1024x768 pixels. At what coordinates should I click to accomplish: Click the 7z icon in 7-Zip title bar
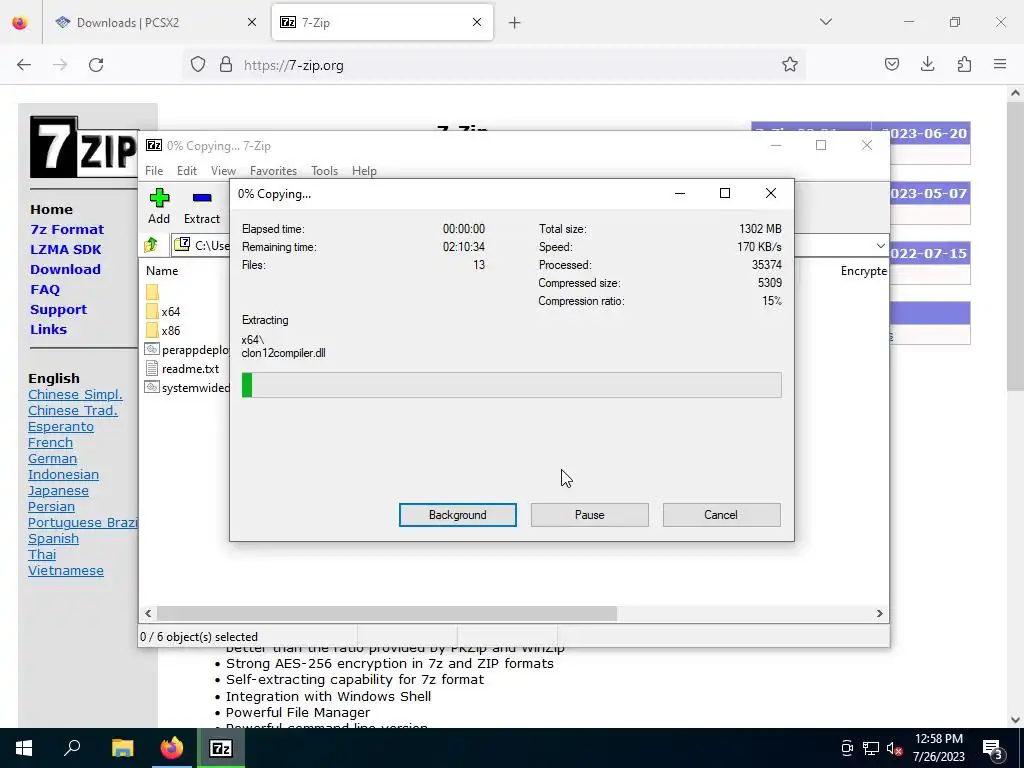pyautogui.click(x=153, y=145)
